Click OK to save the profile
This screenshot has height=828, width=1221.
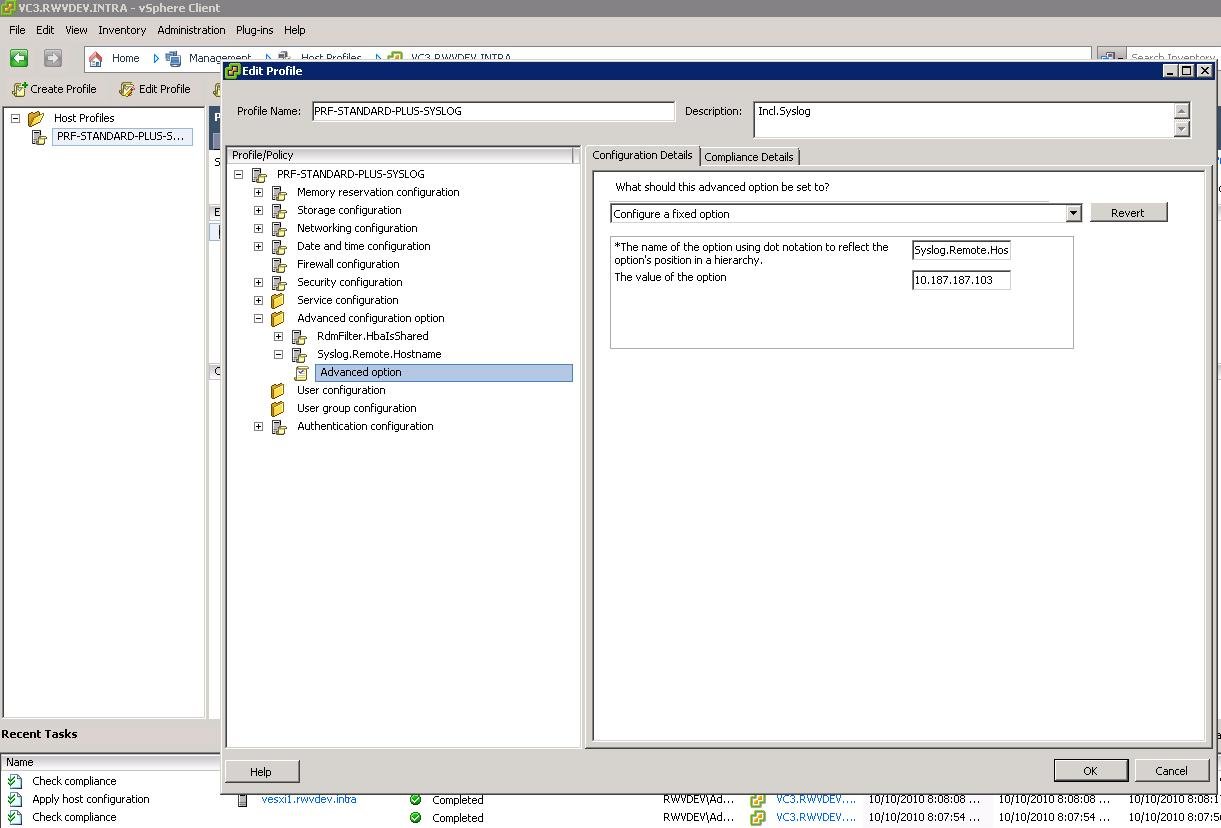click(x=1090, y=770)
